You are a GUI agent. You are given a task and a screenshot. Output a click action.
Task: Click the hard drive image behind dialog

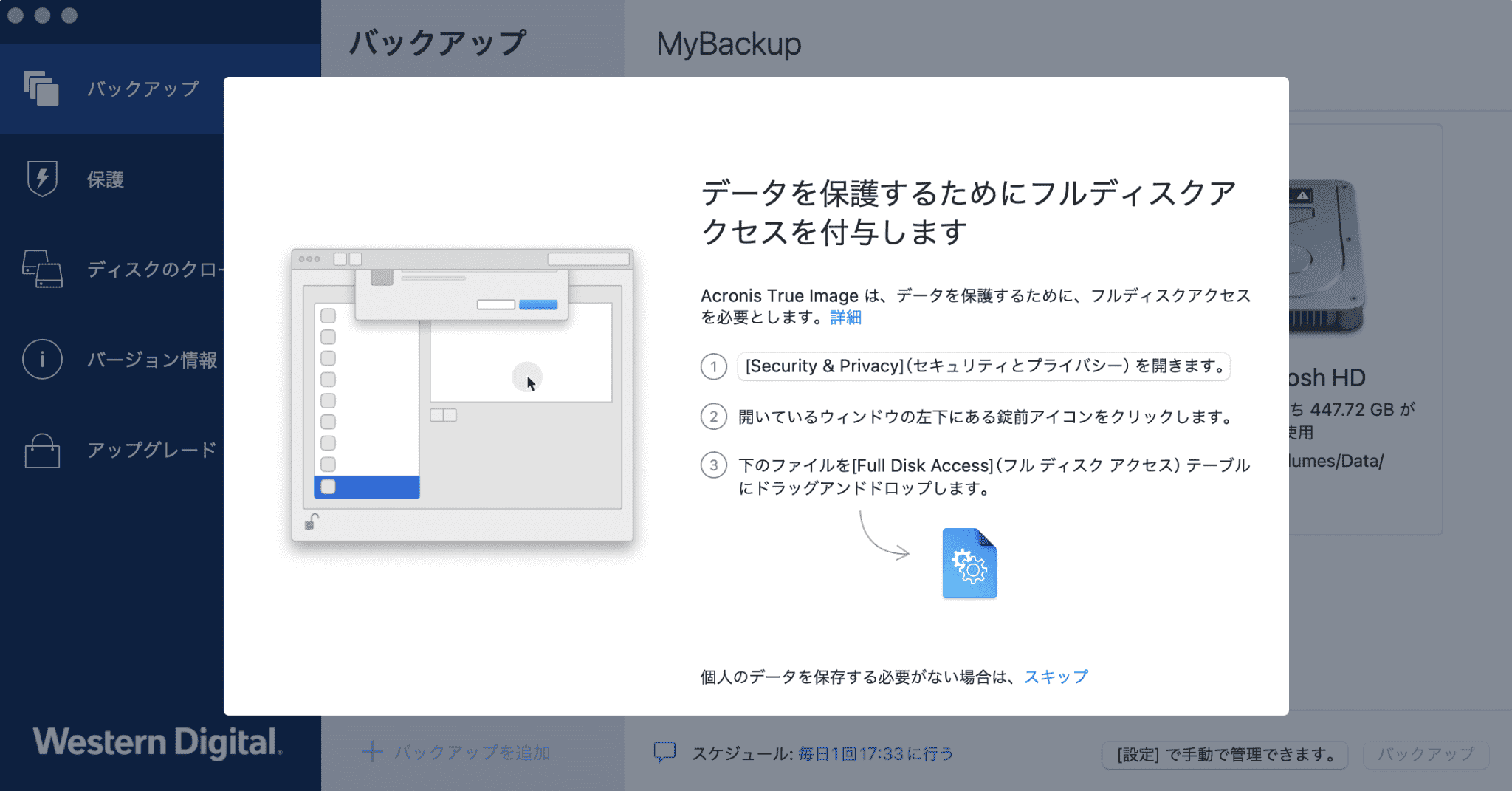click(1327, 257)
